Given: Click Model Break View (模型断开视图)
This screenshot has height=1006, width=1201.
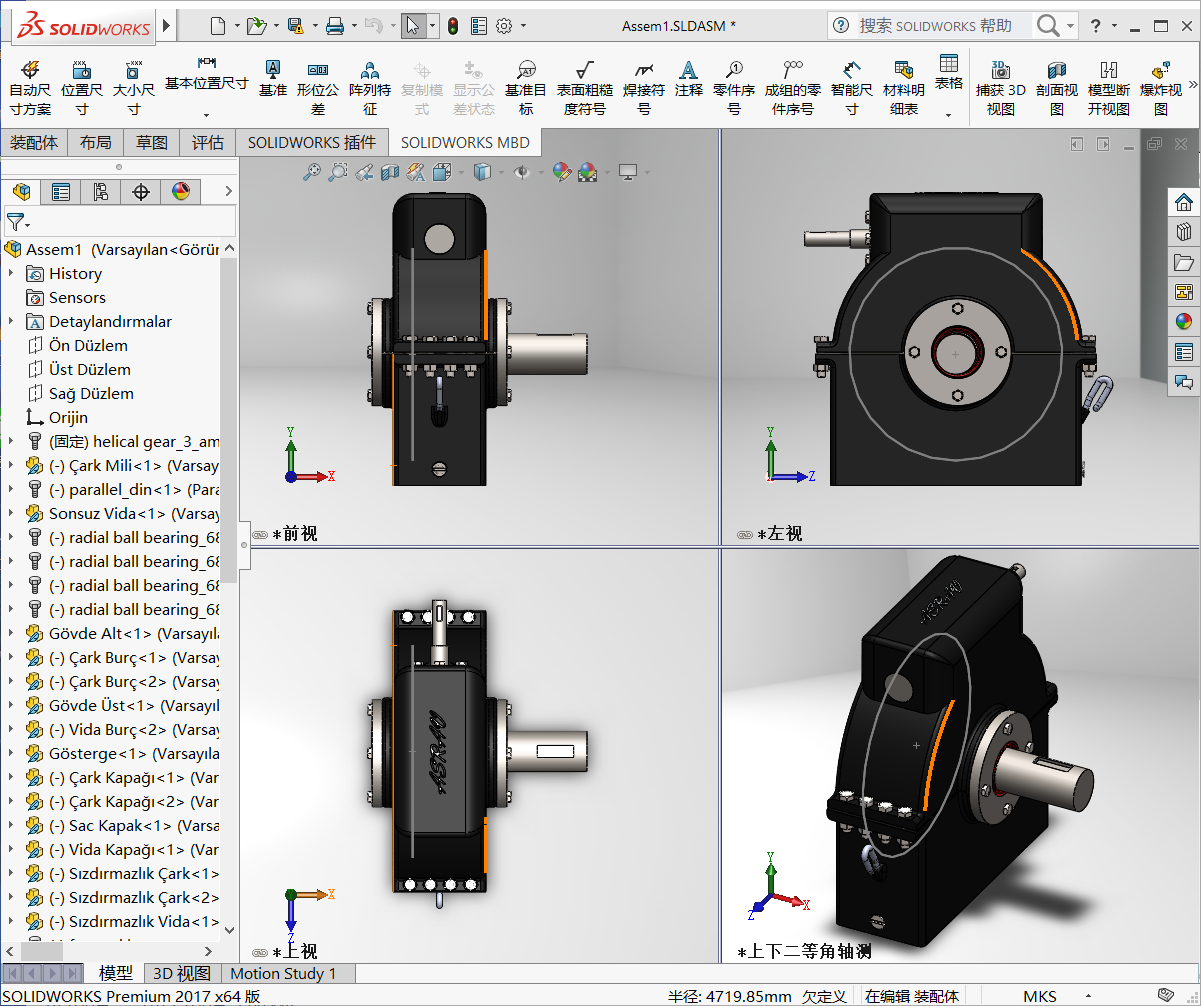Looking at the screenshot, I should click(x=1109, y=87).
